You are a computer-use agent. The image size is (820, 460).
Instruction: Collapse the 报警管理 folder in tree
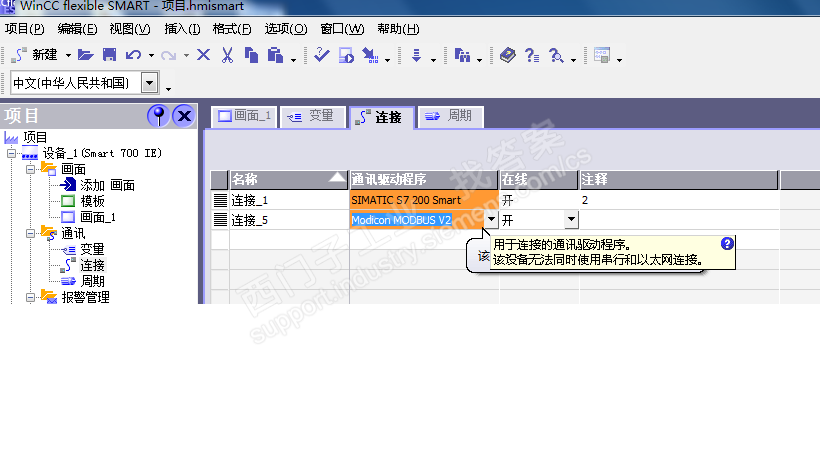[30, 297]
